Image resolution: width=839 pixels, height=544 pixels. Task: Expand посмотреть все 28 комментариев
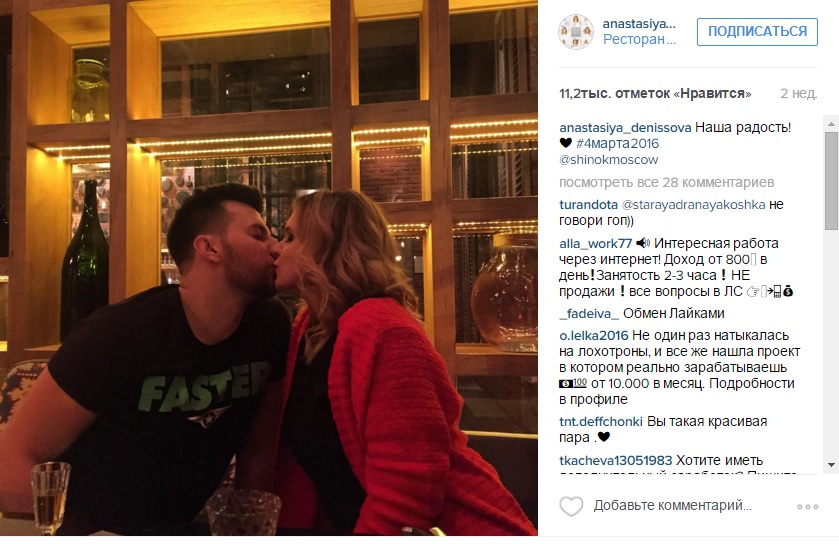point(667,182)
